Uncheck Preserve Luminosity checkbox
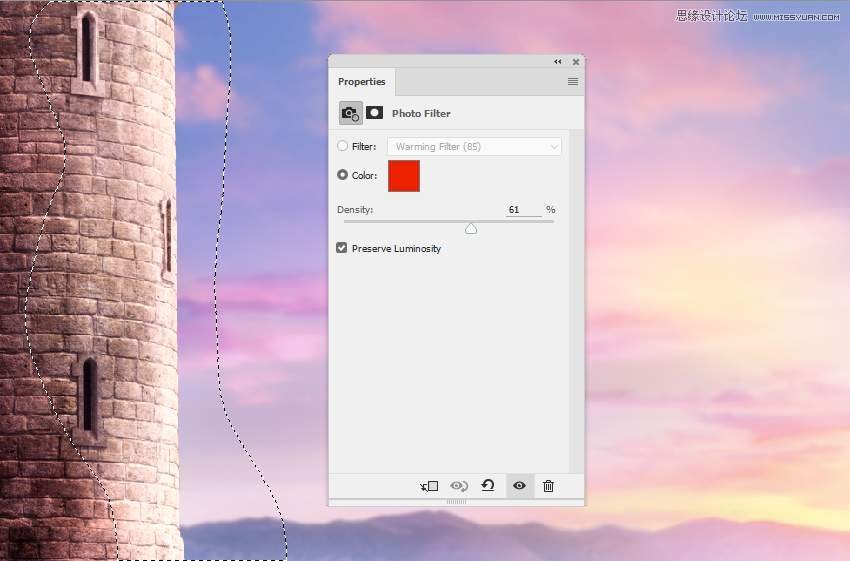Image resolution: width=850 pixels, height=561 pixels. click(x=342, y=248)
